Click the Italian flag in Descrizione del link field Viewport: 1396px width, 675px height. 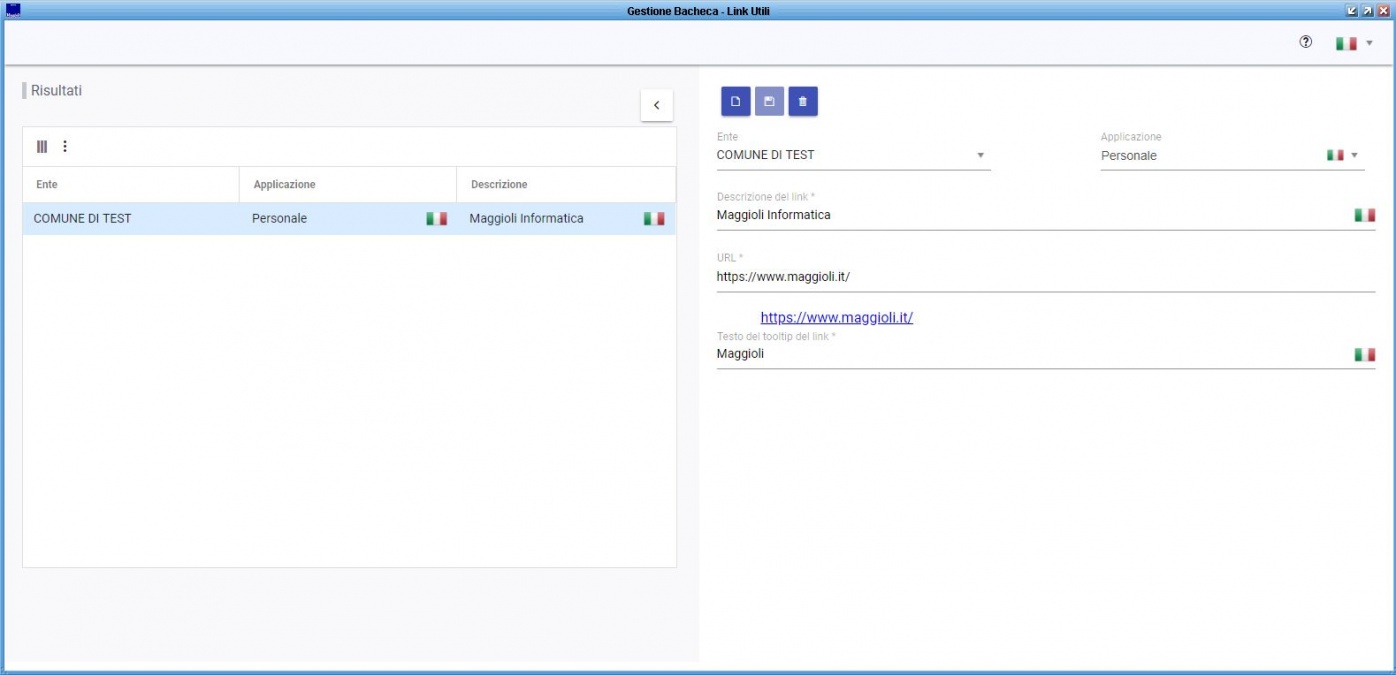click(1364, 215)
